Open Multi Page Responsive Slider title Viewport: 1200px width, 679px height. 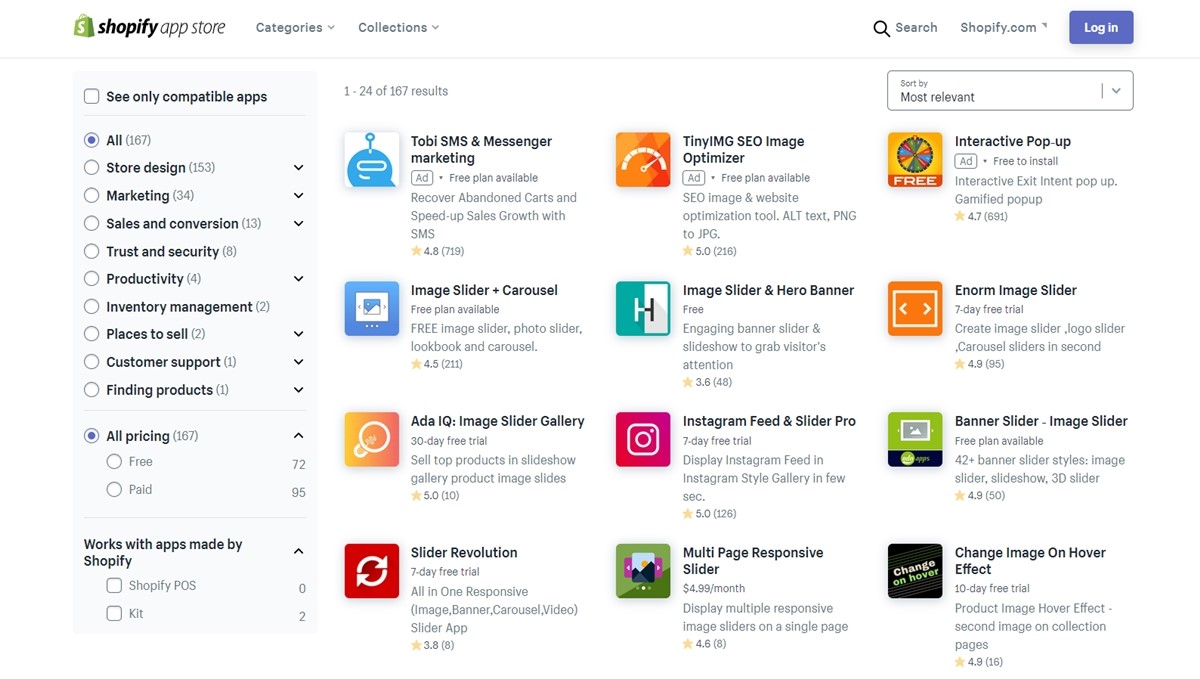tap(753, 561)
